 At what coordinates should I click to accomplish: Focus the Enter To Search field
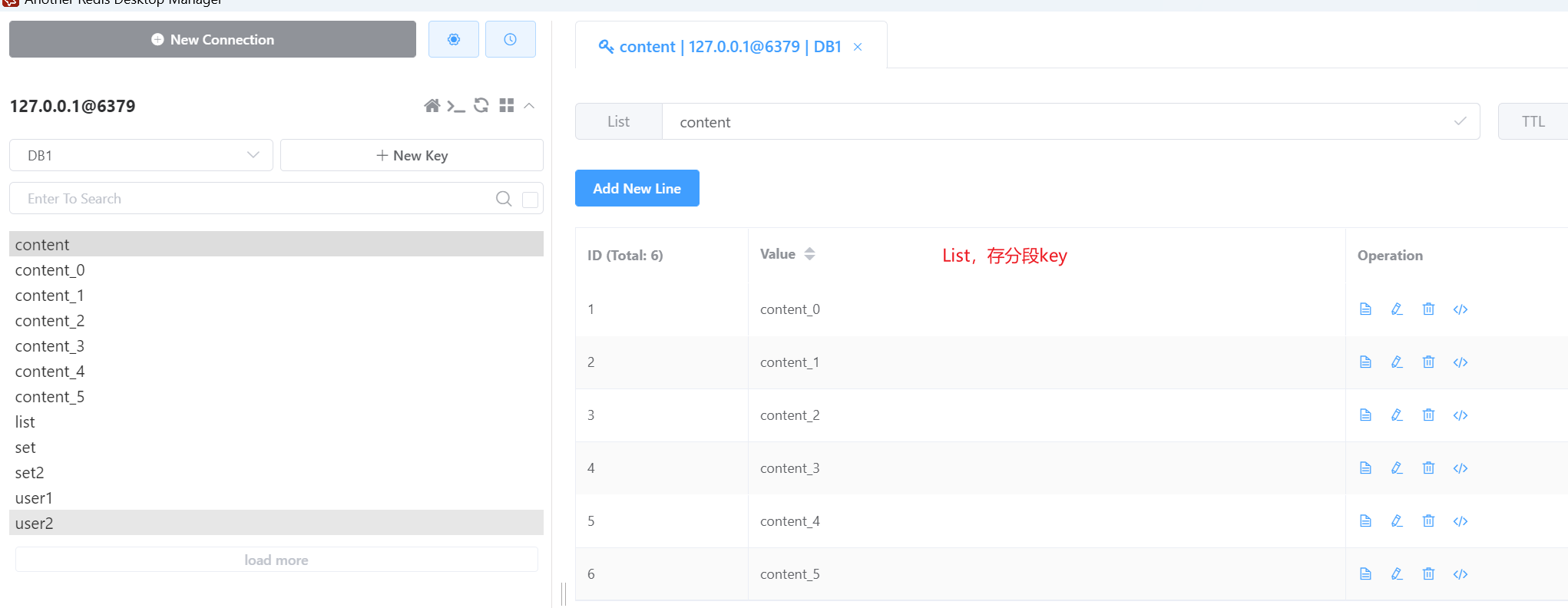[253, 199]
